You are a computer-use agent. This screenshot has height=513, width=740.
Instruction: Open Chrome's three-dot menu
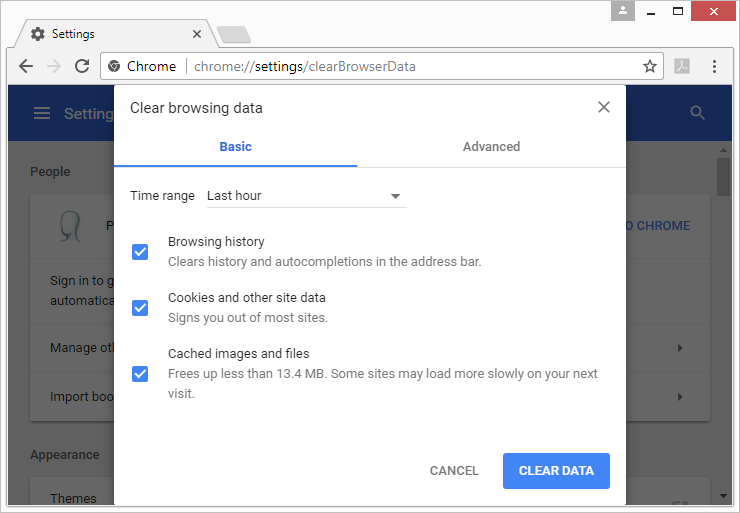(x=714, y=67)
